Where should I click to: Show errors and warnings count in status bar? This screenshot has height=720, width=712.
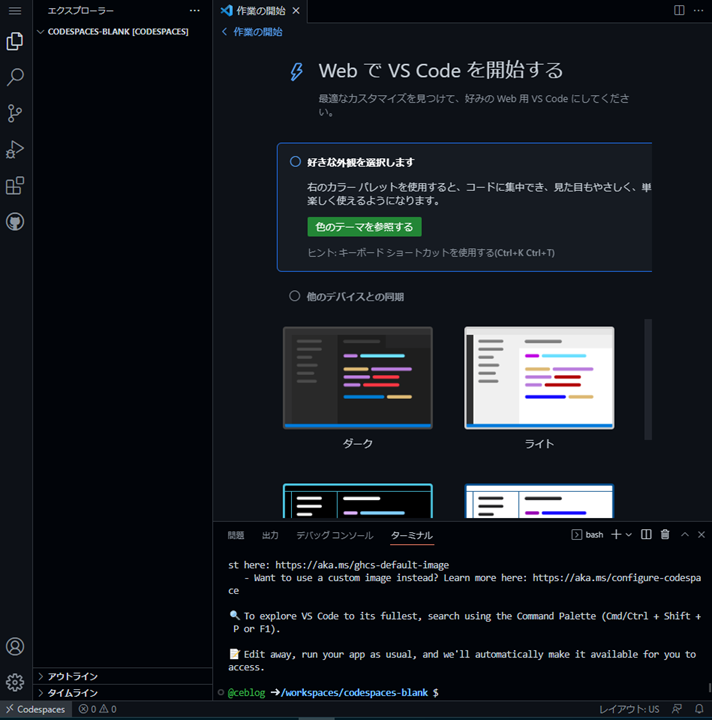pos(97,709)
